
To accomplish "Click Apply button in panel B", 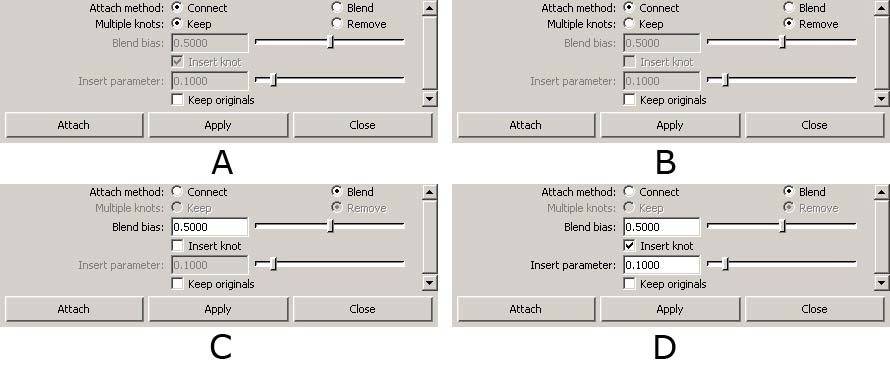I will (x=670, y=125).
